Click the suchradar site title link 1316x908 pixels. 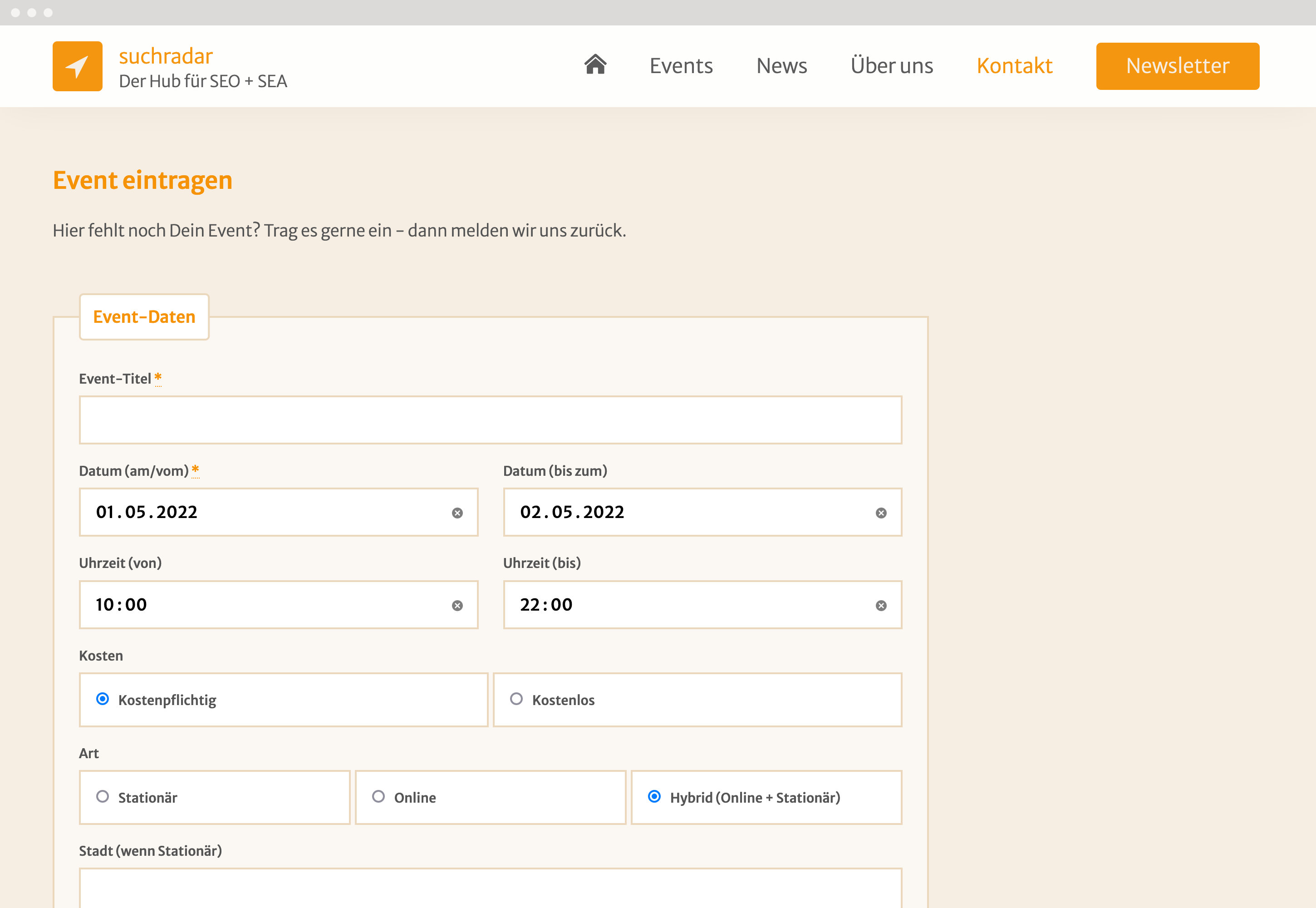[166, 56]
